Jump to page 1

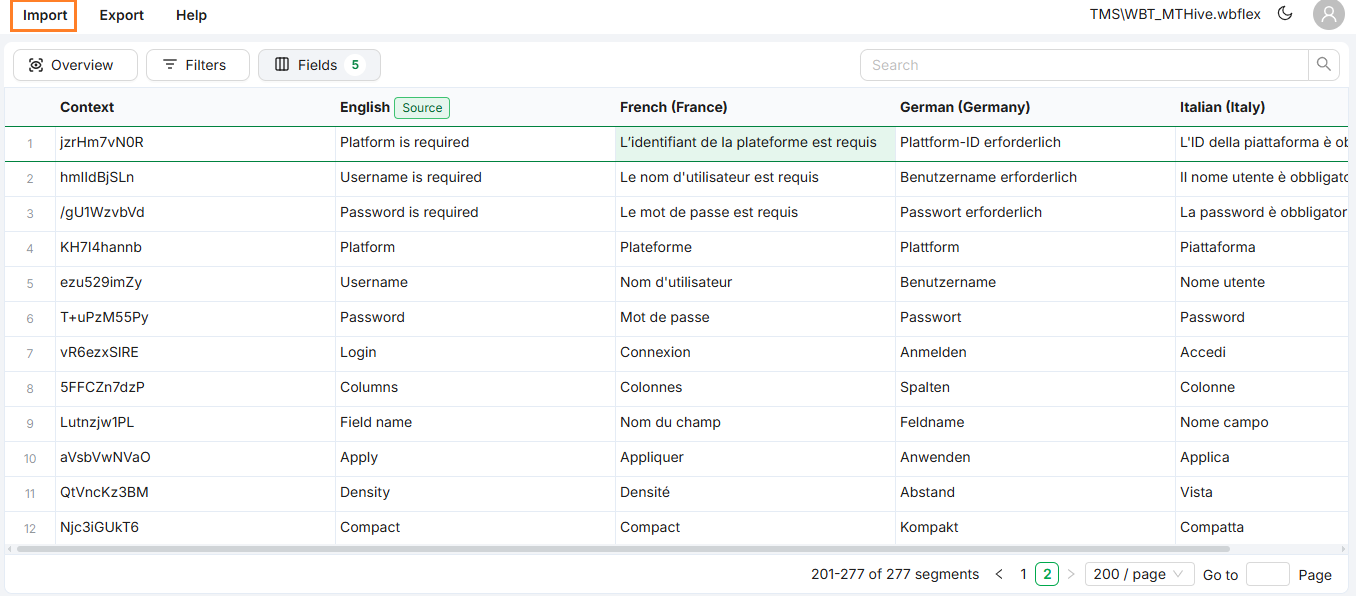[1023, 574]
